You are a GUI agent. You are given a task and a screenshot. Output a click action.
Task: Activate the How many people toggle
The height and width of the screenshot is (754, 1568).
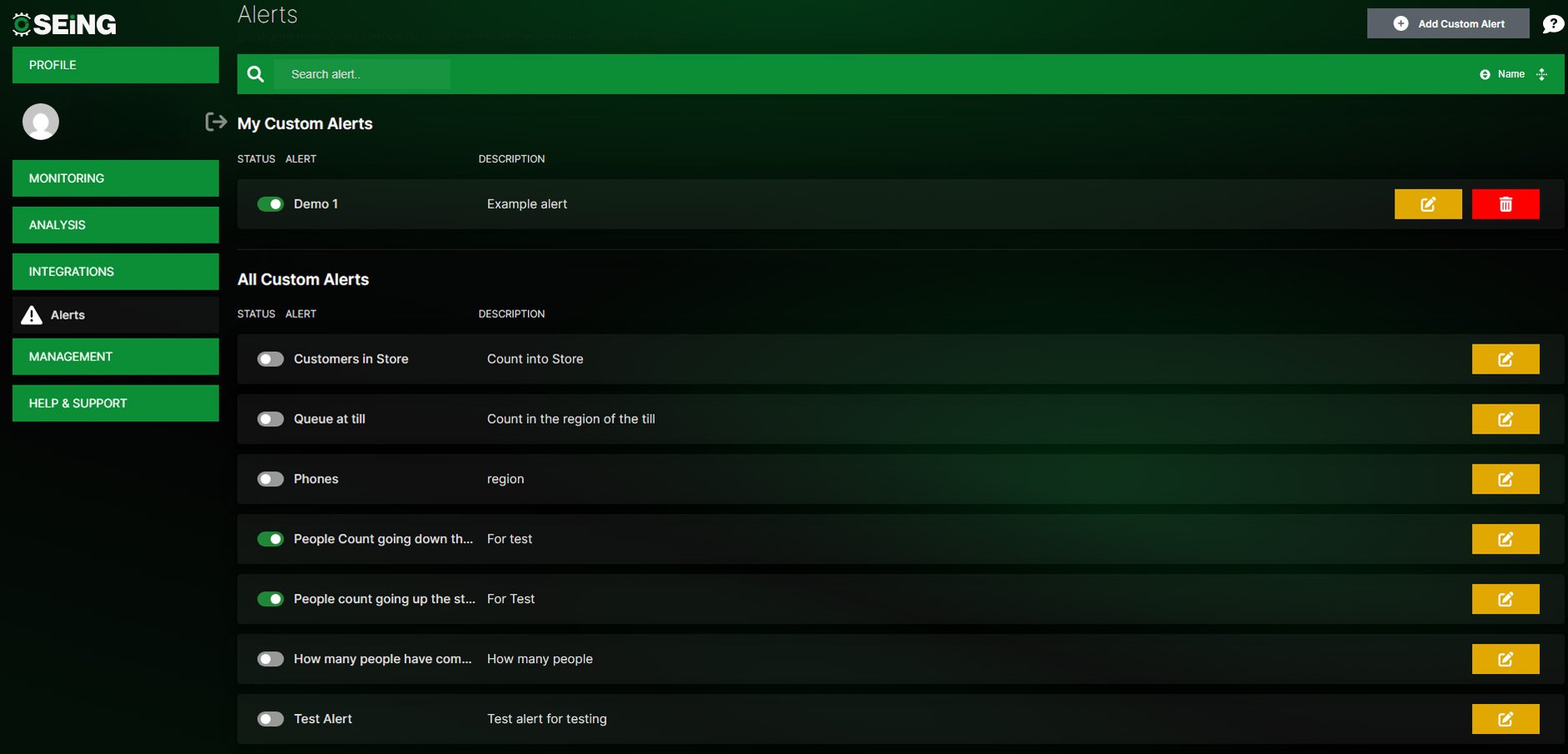[x=270, y=660]
